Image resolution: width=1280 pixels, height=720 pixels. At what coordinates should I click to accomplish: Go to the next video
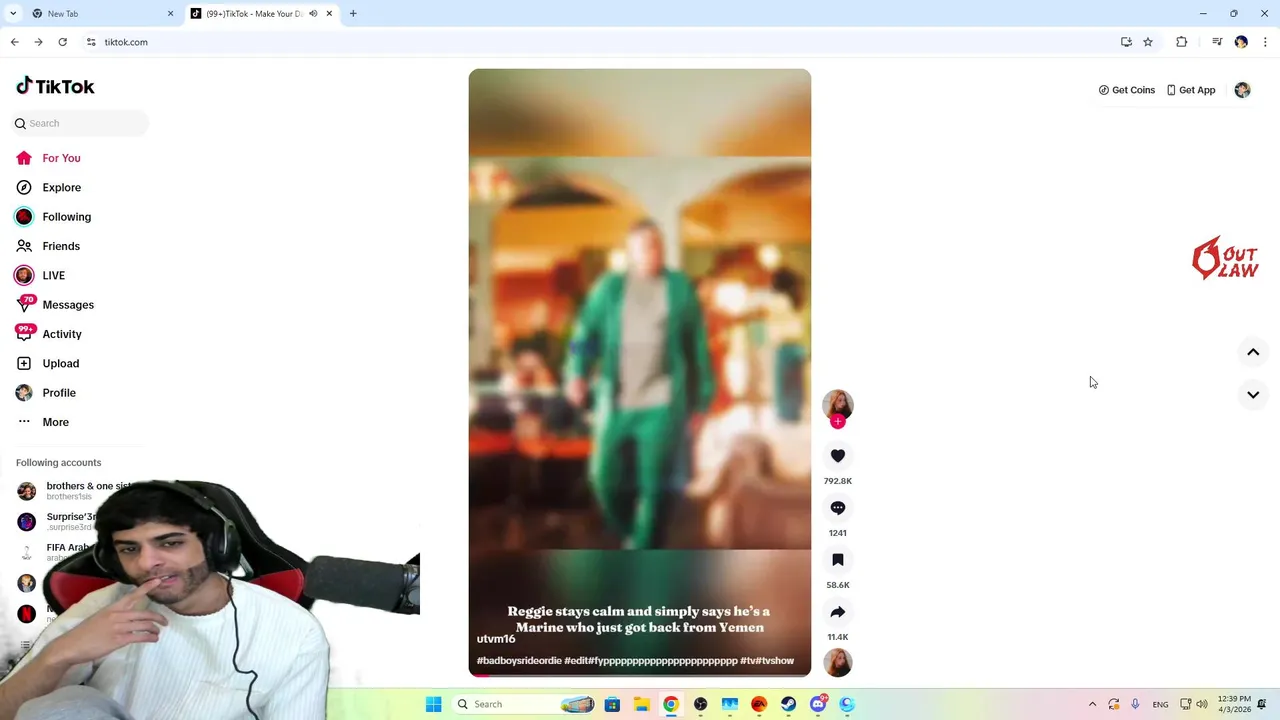tap(1253, 395)
